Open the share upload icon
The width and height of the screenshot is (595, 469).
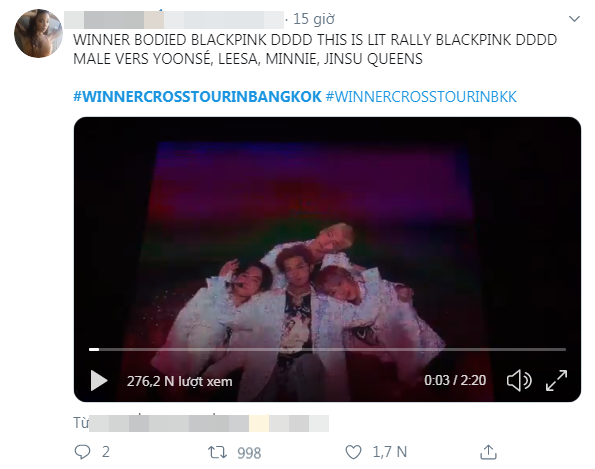488,452
